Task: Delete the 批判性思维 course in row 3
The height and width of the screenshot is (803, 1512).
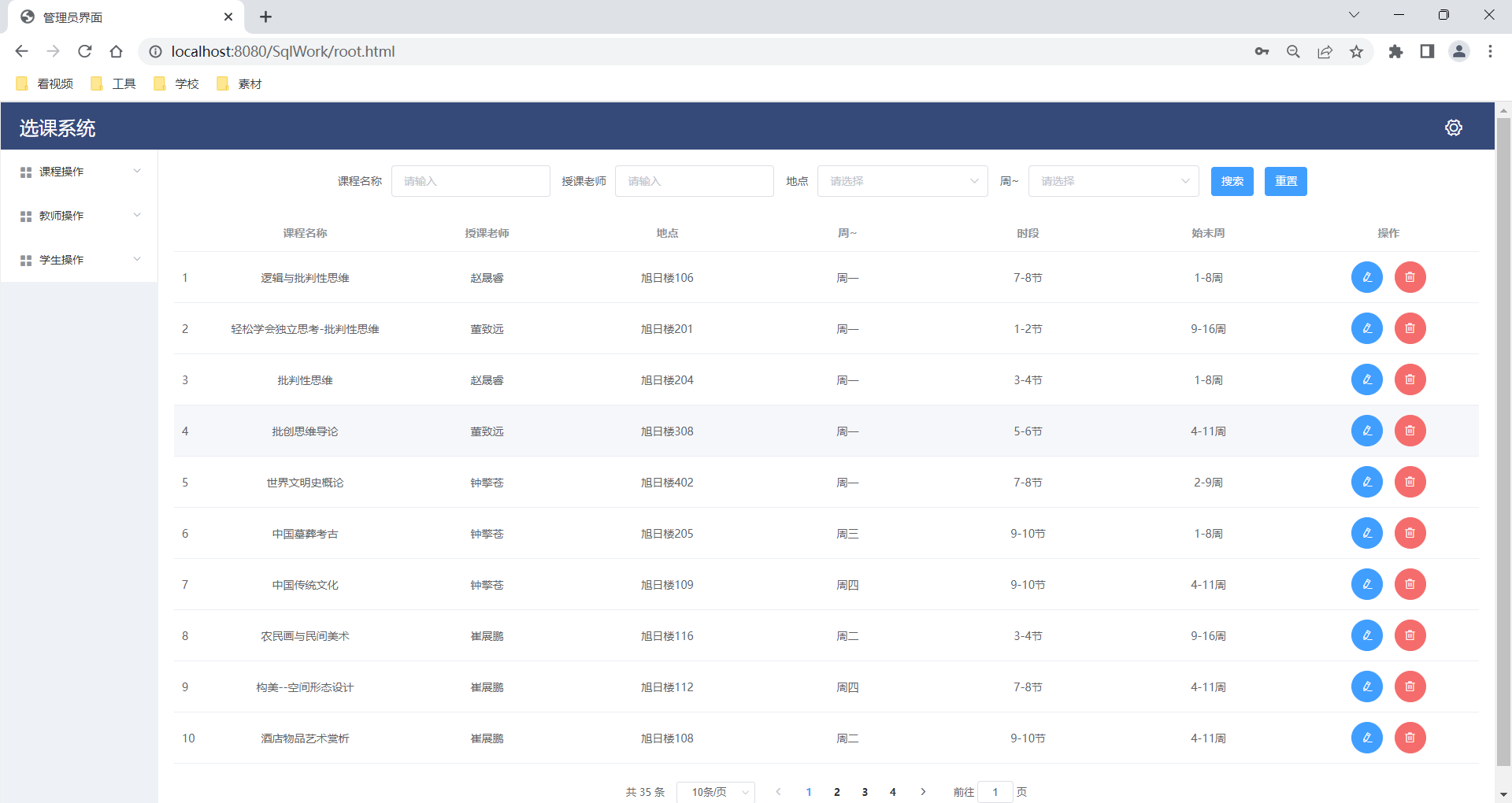Action: pyautogui.click(x=1410, y=379)
